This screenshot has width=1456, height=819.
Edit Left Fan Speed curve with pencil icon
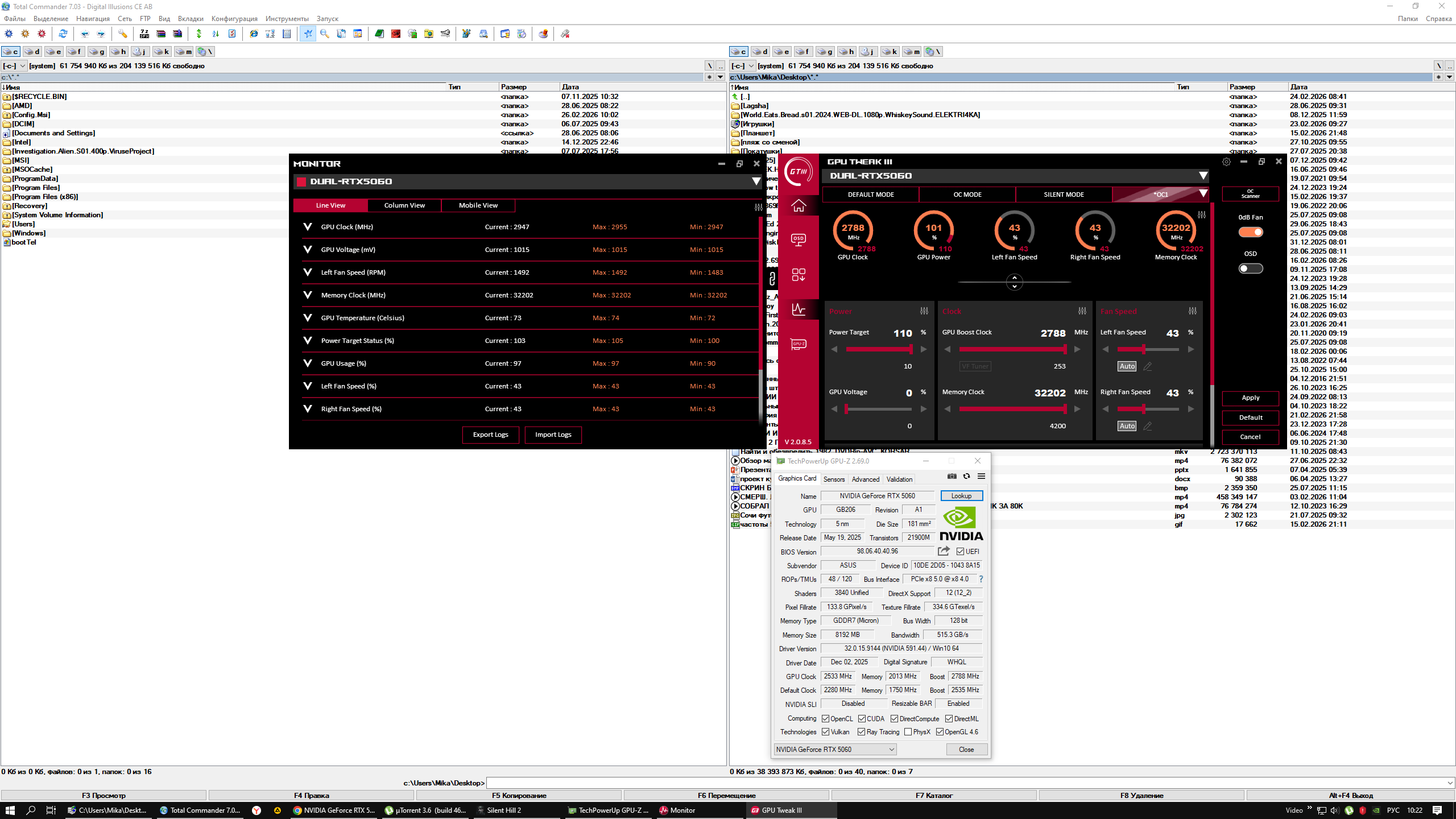click(x=1148, y=366)
